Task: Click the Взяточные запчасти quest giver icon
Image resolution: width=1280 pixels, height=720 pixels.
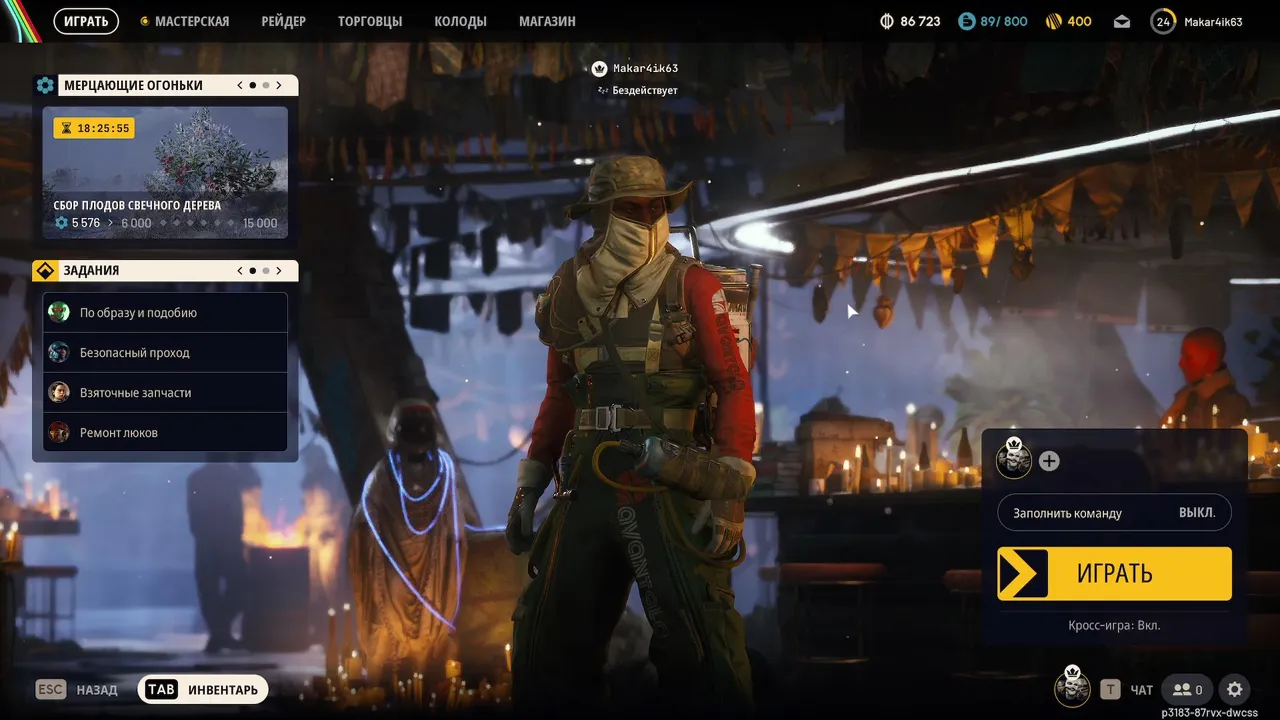Action: [59, 392]
